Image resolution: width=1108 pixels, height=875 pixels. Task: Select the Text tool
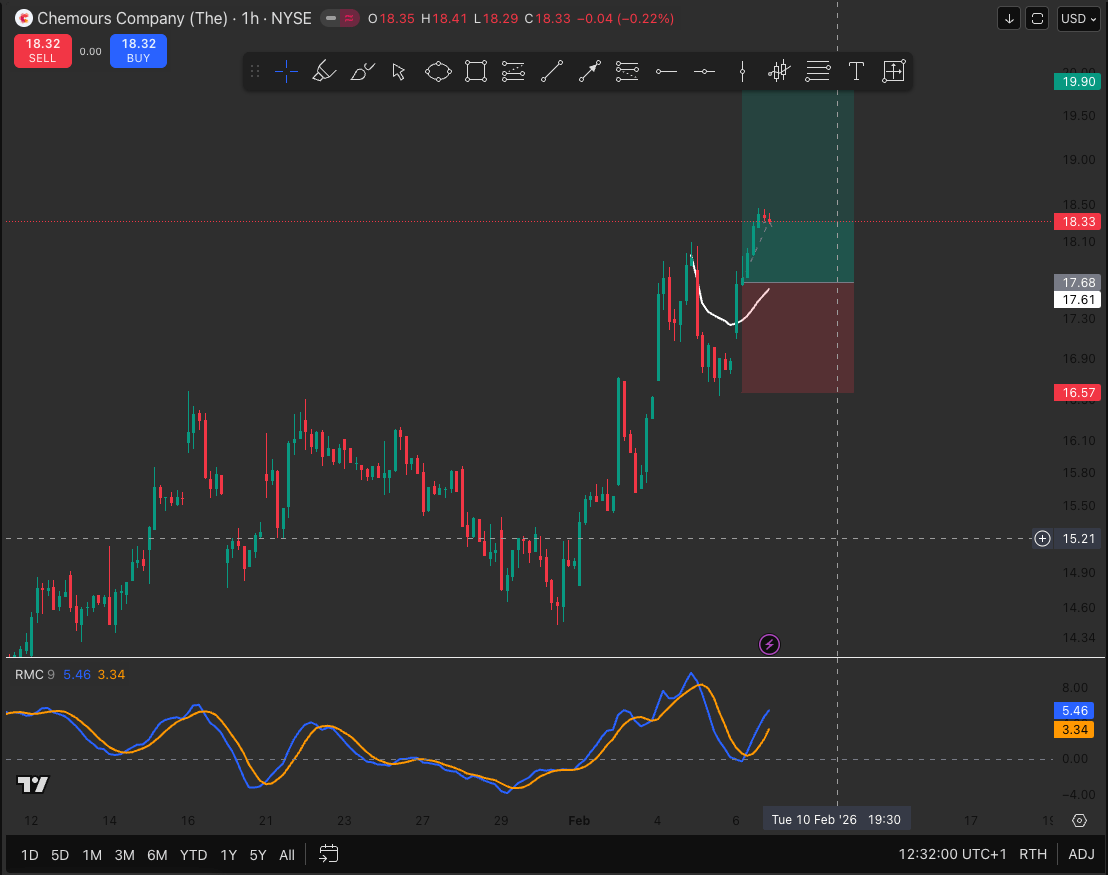point(856,71)
